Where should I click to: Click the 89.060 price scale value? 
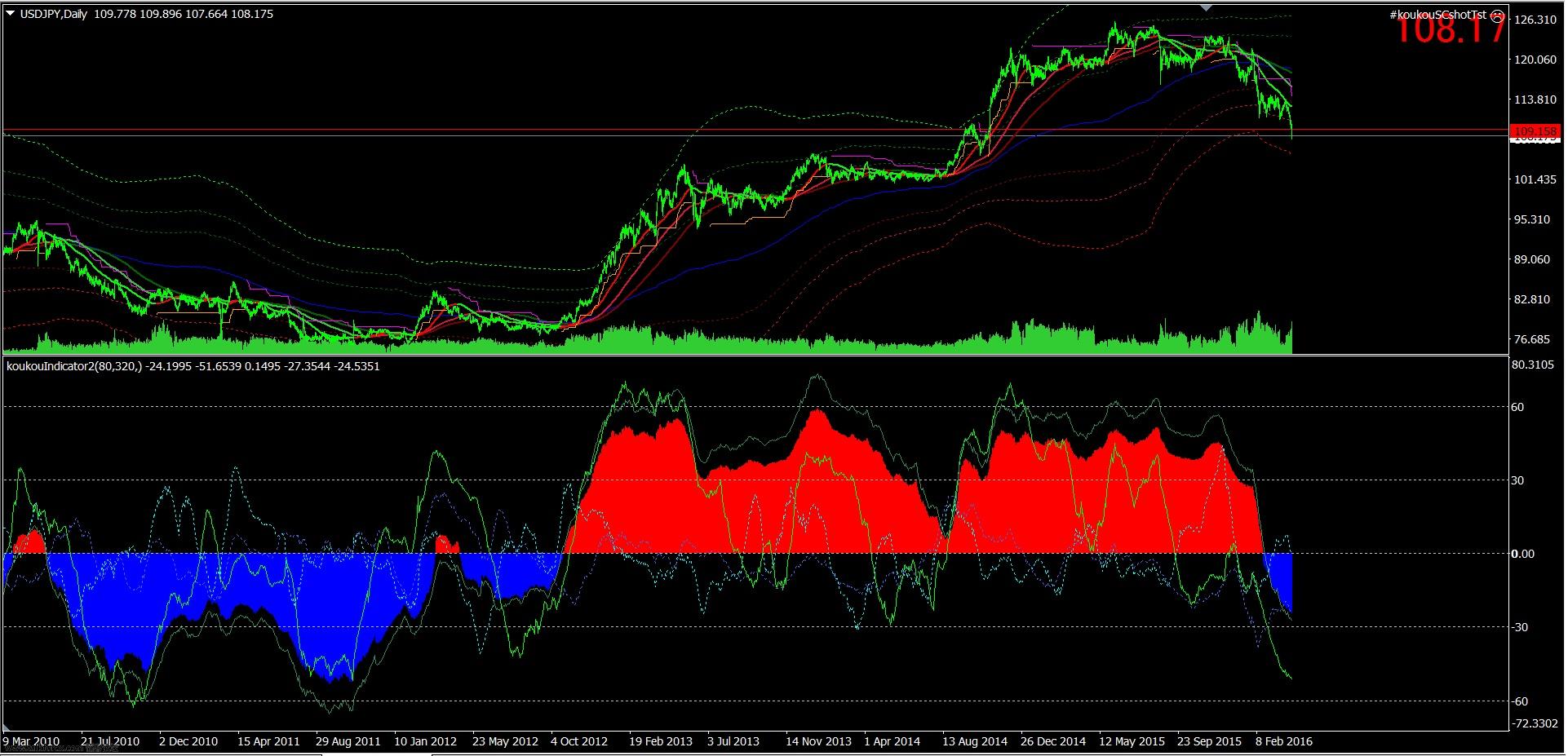coord(1533,259)
